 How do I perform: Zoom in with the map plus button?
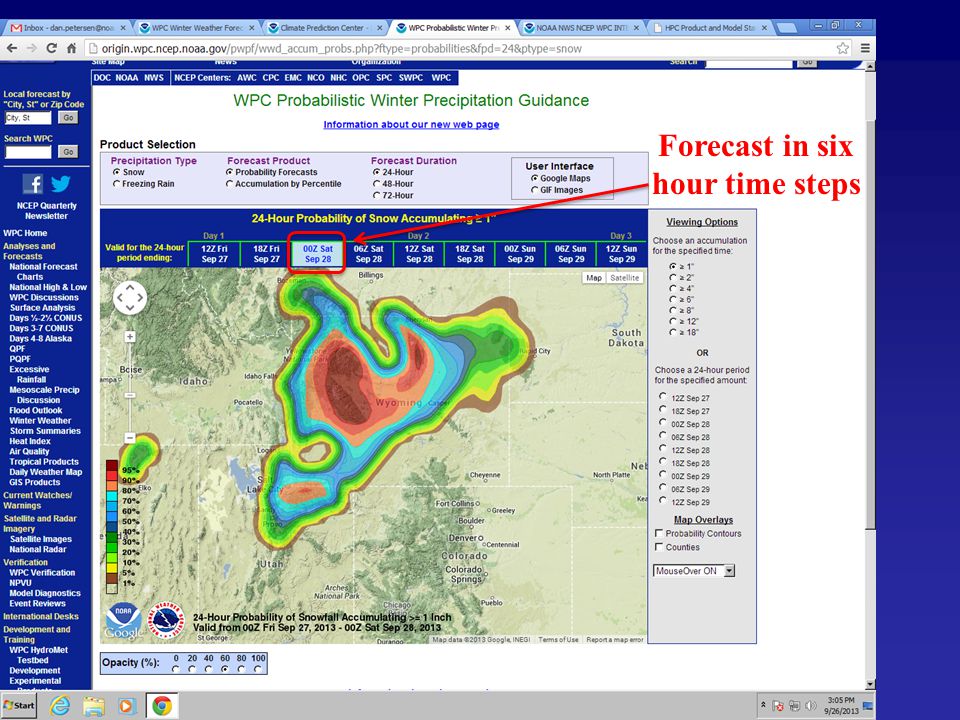[130, 336]
